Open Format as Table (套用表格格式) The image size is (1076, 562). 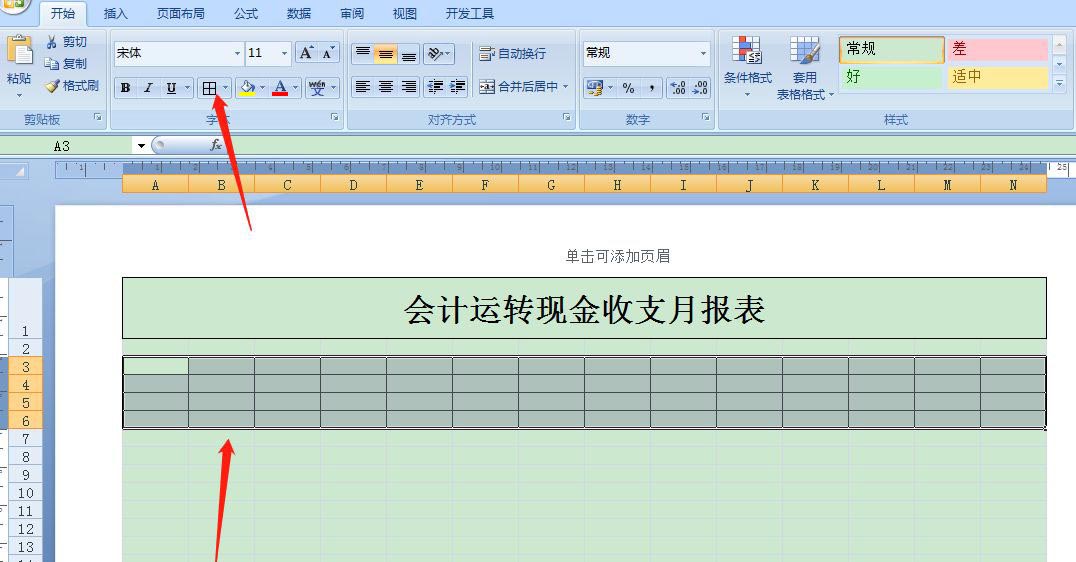coord(804,67)
